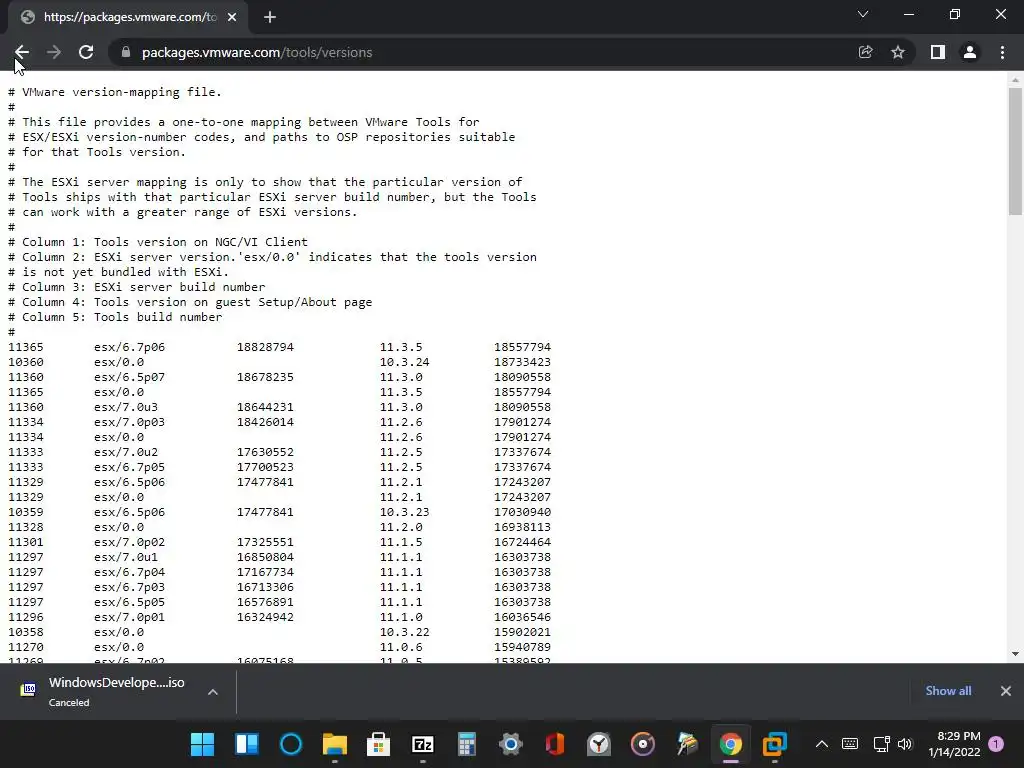Close the packages.vmware.com tab
This screenshot has width=1024, height=768.
[x=232, y=17]
